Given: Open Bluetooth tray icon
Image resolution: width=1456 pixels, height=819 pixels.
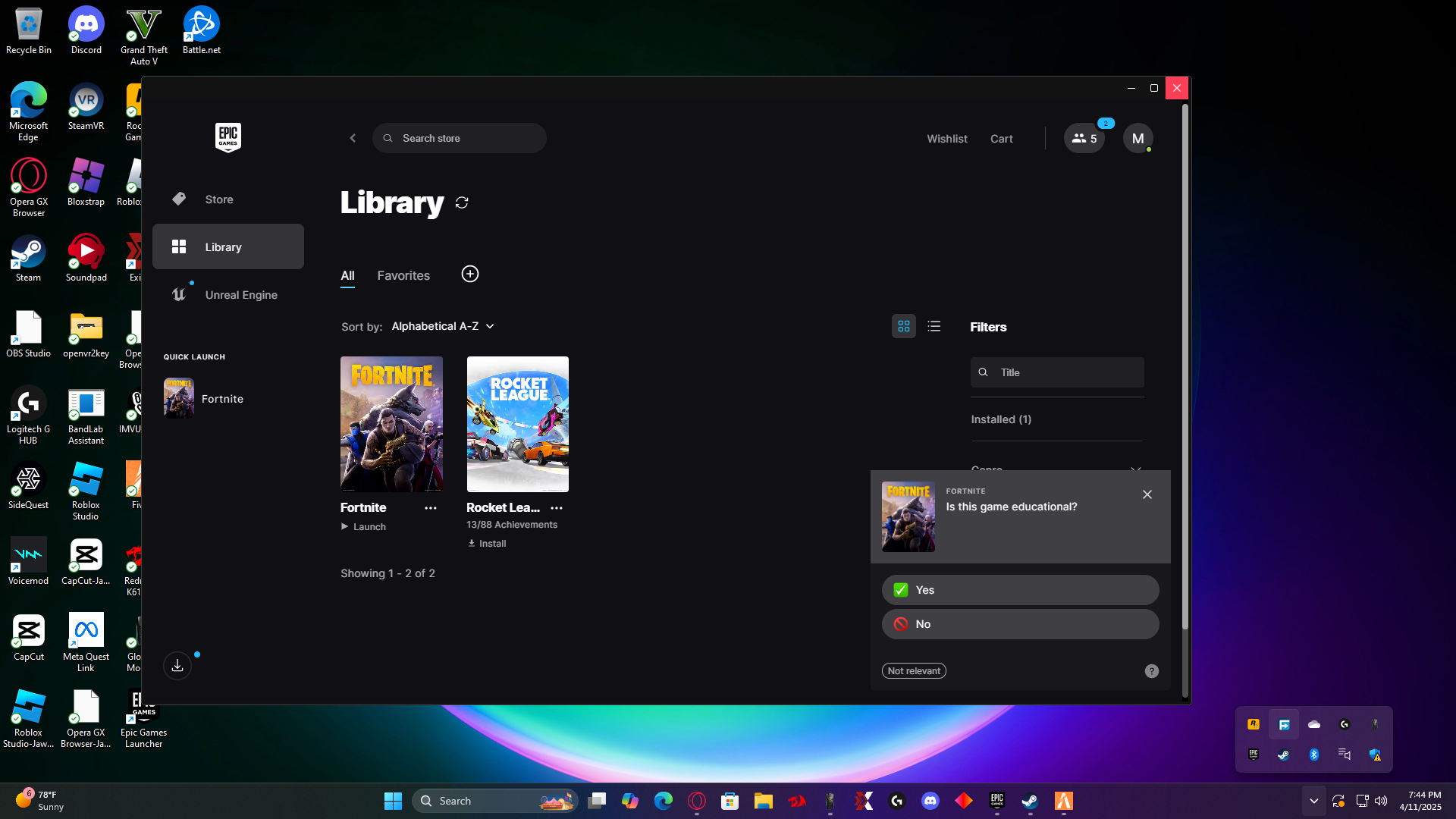Looking at the screenshot, I should point(1314,755).
